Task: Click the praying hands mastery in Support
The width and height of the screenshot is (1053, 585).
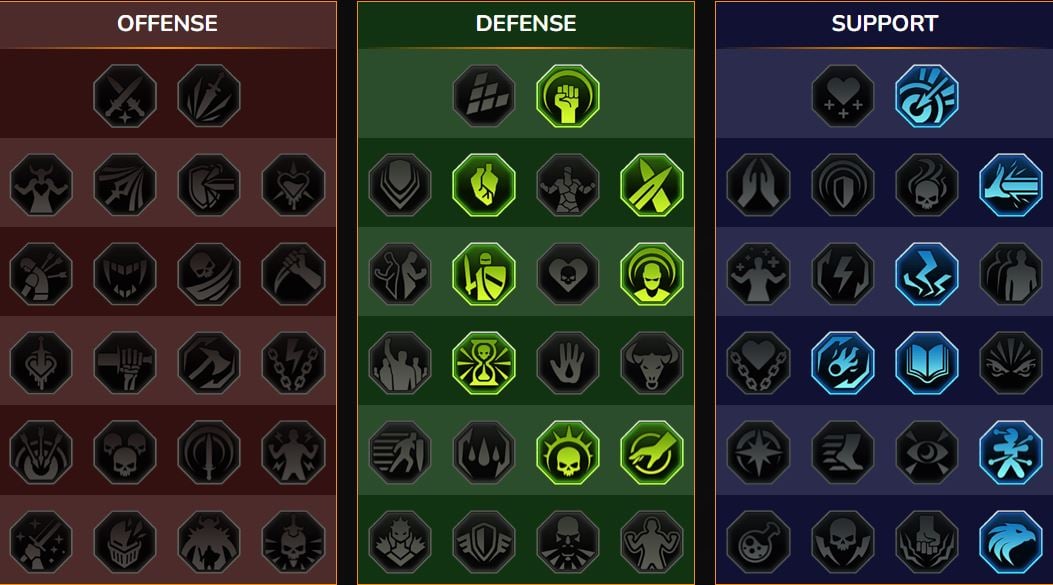Action: [758, 185]
